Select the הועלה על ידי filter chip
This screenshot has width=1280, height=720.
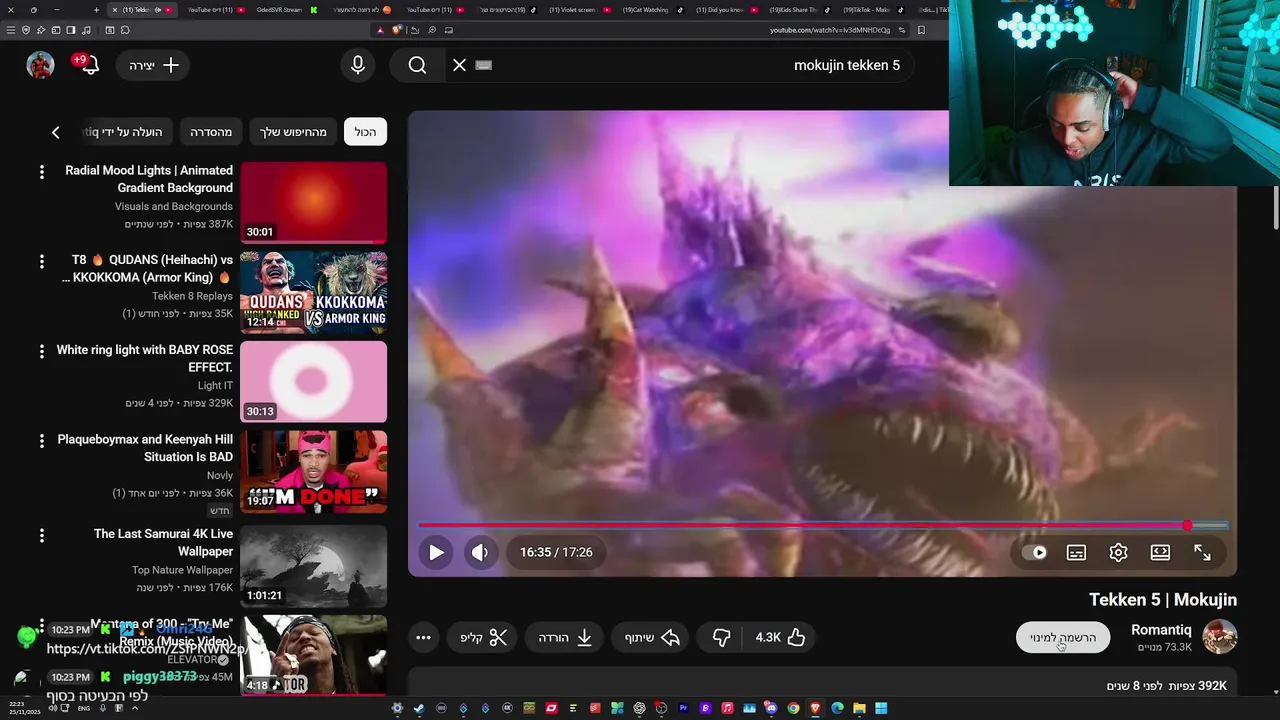pyautogui.click(x=128, y=132)
